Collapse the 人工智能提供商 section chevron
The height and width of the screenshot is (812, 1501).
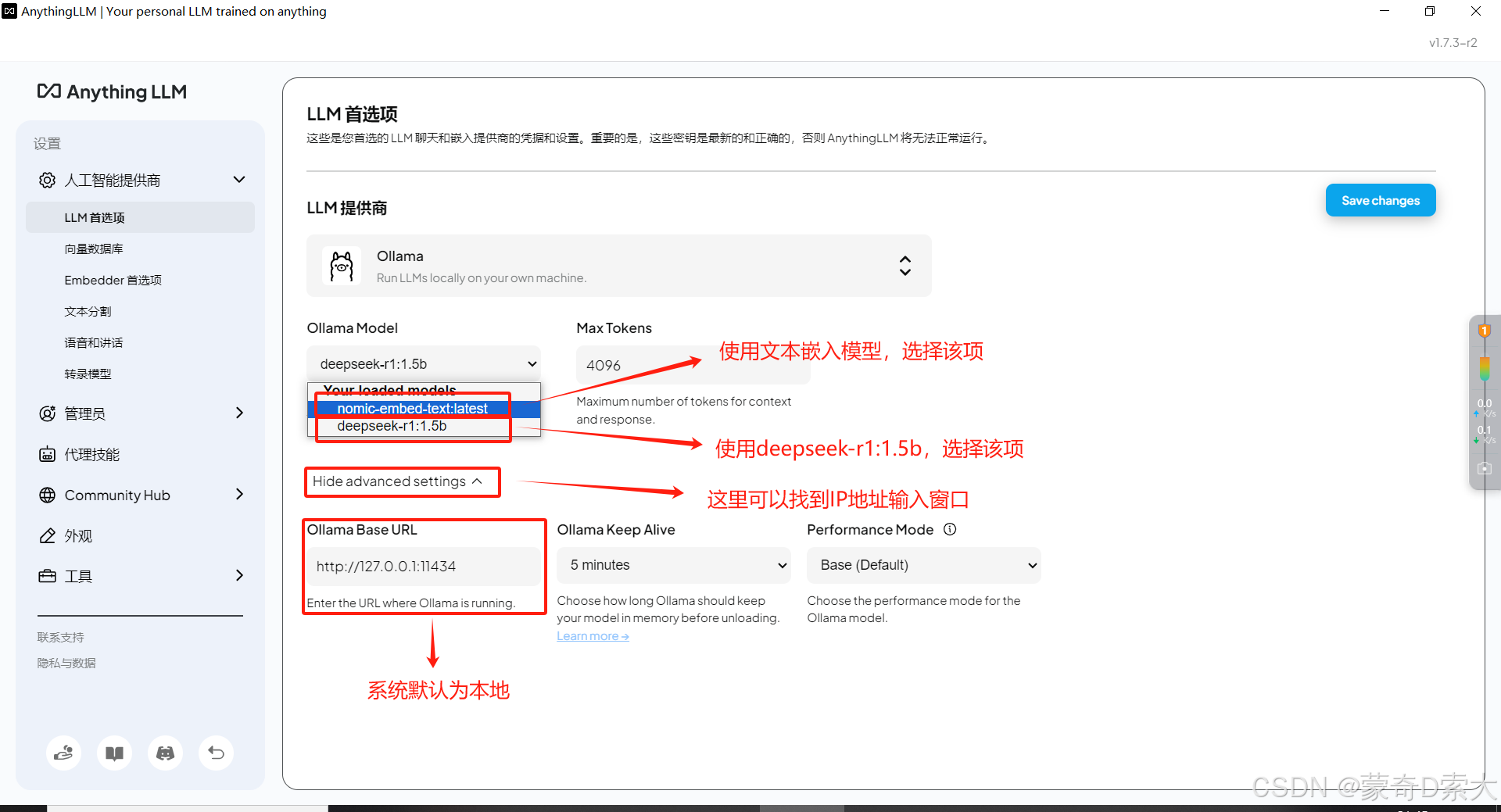coord(238,179)
